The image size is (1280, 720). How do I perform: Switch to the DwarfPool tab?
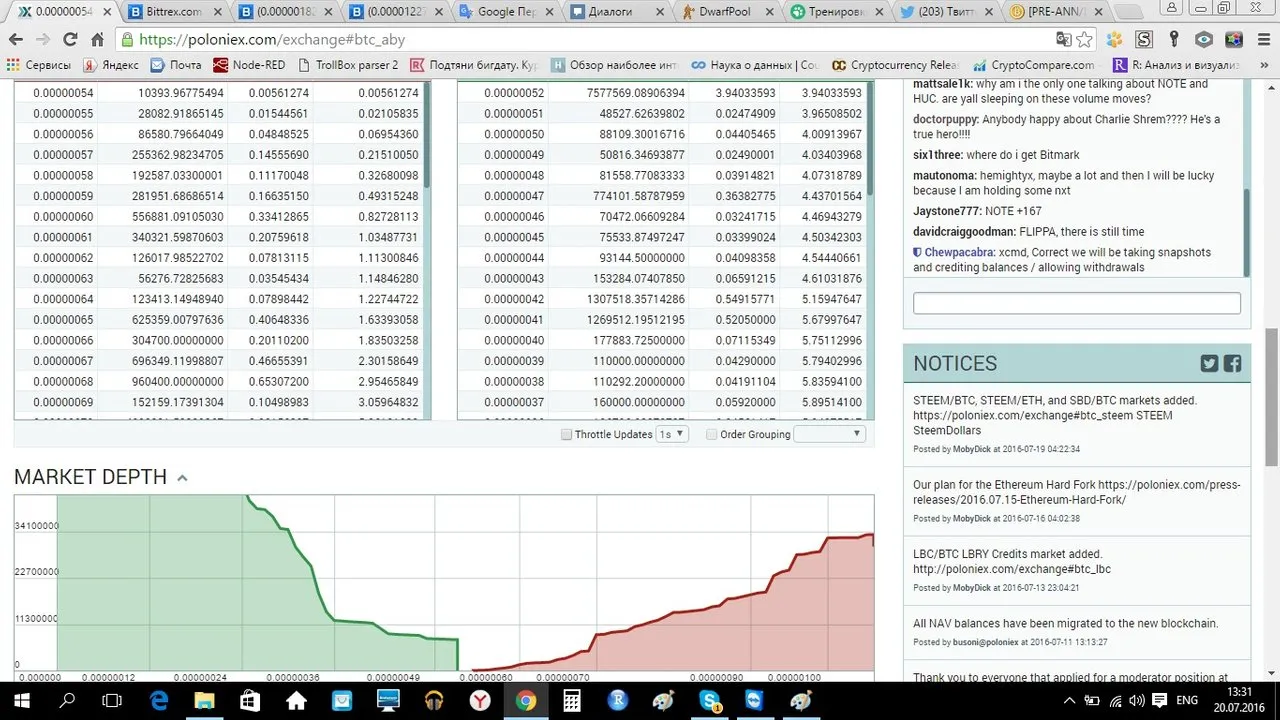tap(726, 12)
